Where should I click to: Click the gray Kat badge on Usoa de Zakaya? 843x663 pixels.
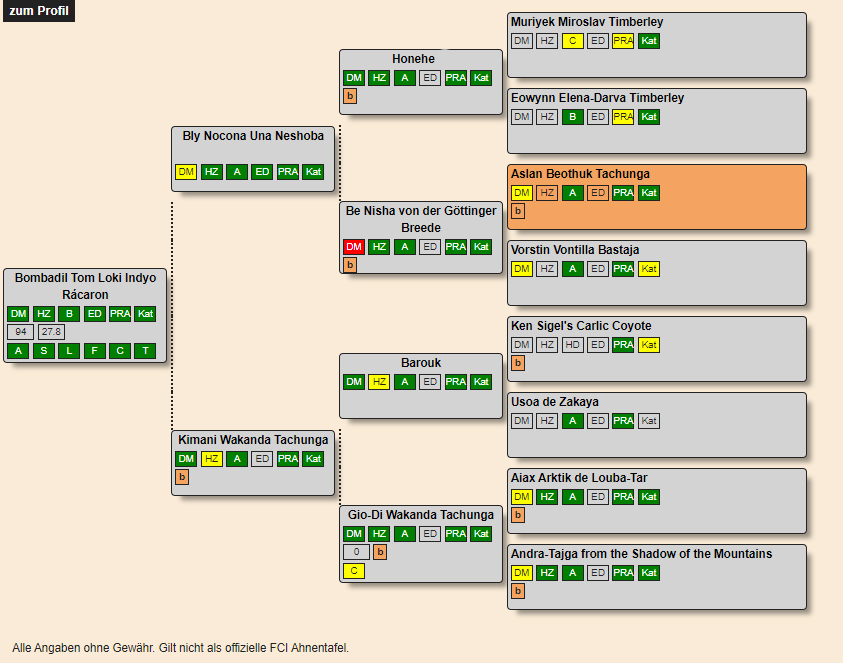click(649, 421)
